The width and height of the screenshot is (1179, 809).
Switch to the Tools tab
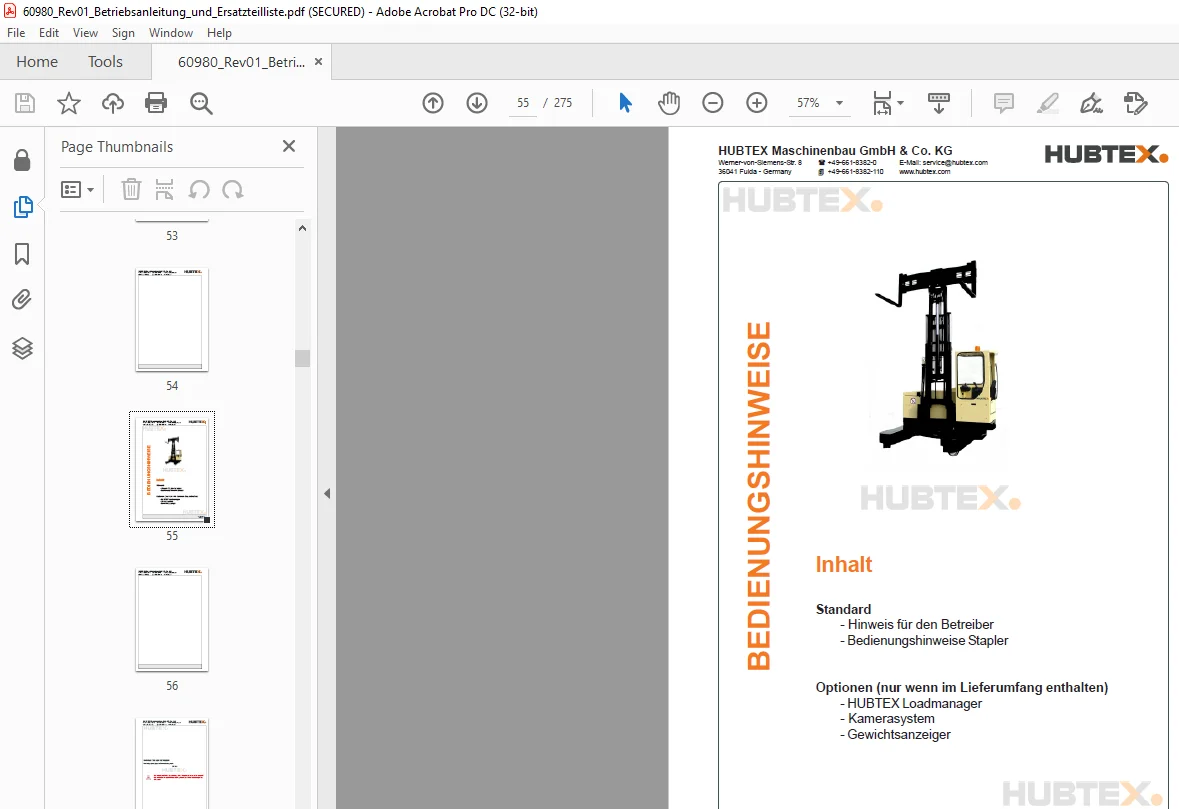pos(105,62)
